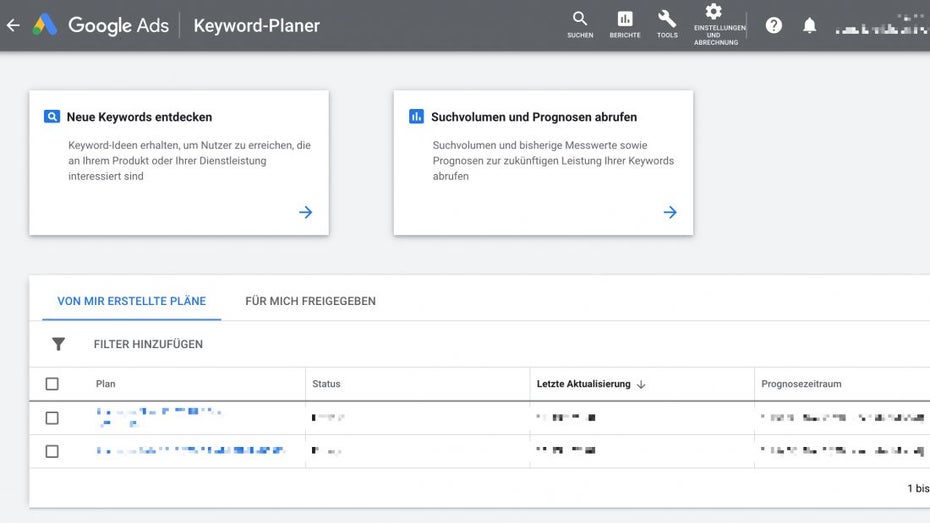Click the filter funnel icon
The width and height of the screenshot is (930, 523).
pos(58,344)
